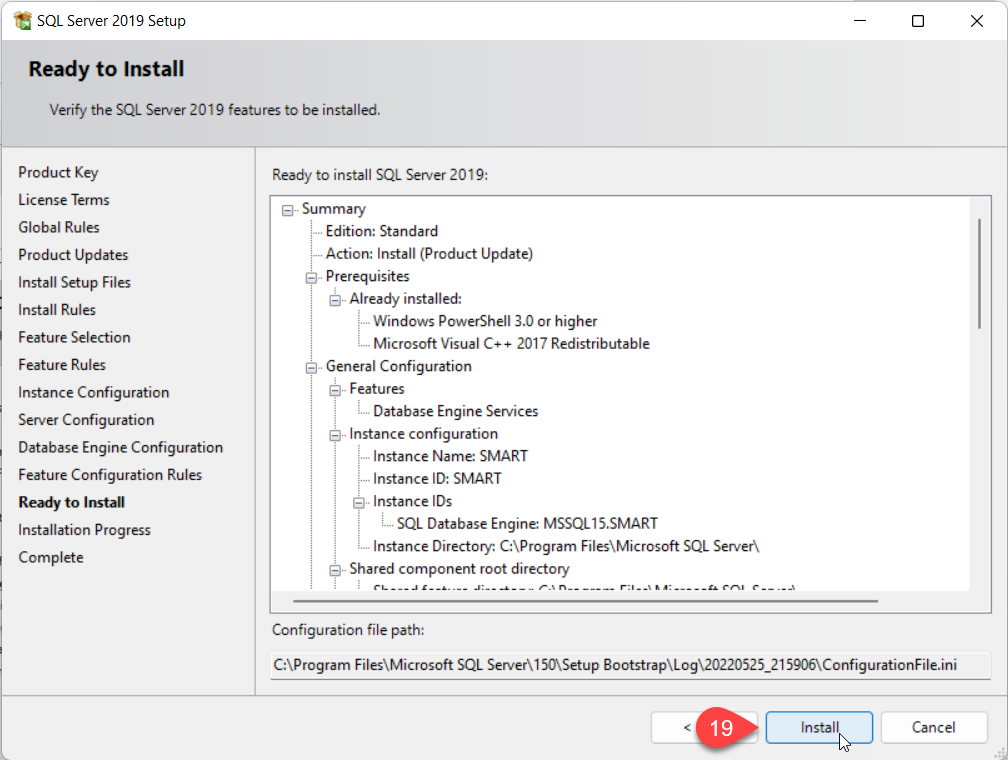Select the 'Summary' label in tree

point(334,210)
